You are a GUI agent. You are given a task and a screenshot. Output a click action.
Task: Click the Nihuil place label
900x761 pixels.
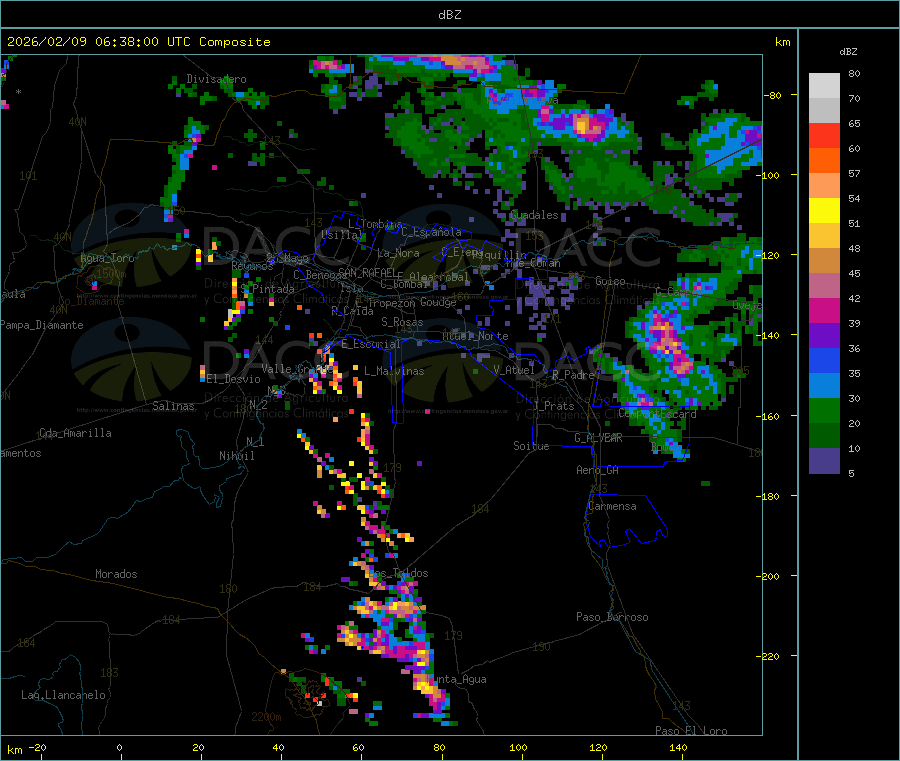pos(236,456)
